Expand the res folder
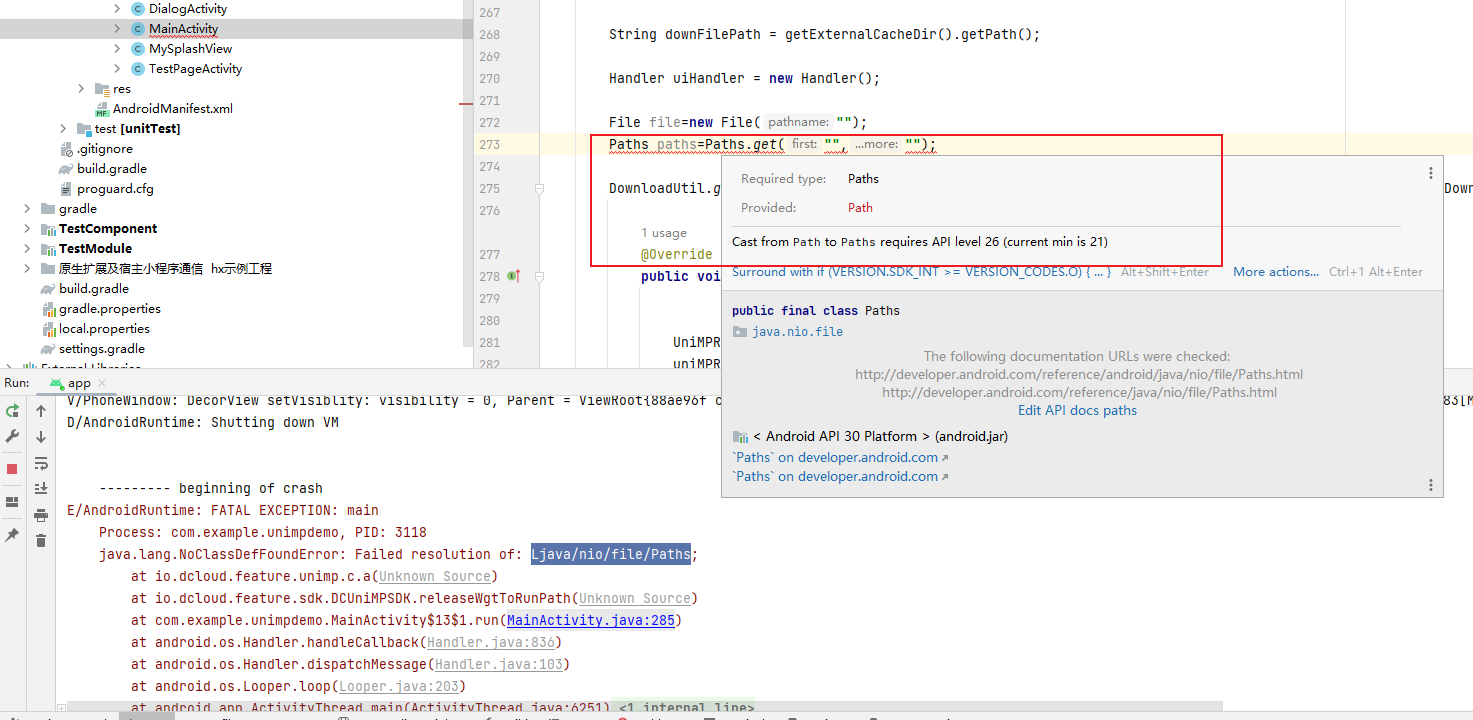The image size is (1473, 720). click(82, 89)
